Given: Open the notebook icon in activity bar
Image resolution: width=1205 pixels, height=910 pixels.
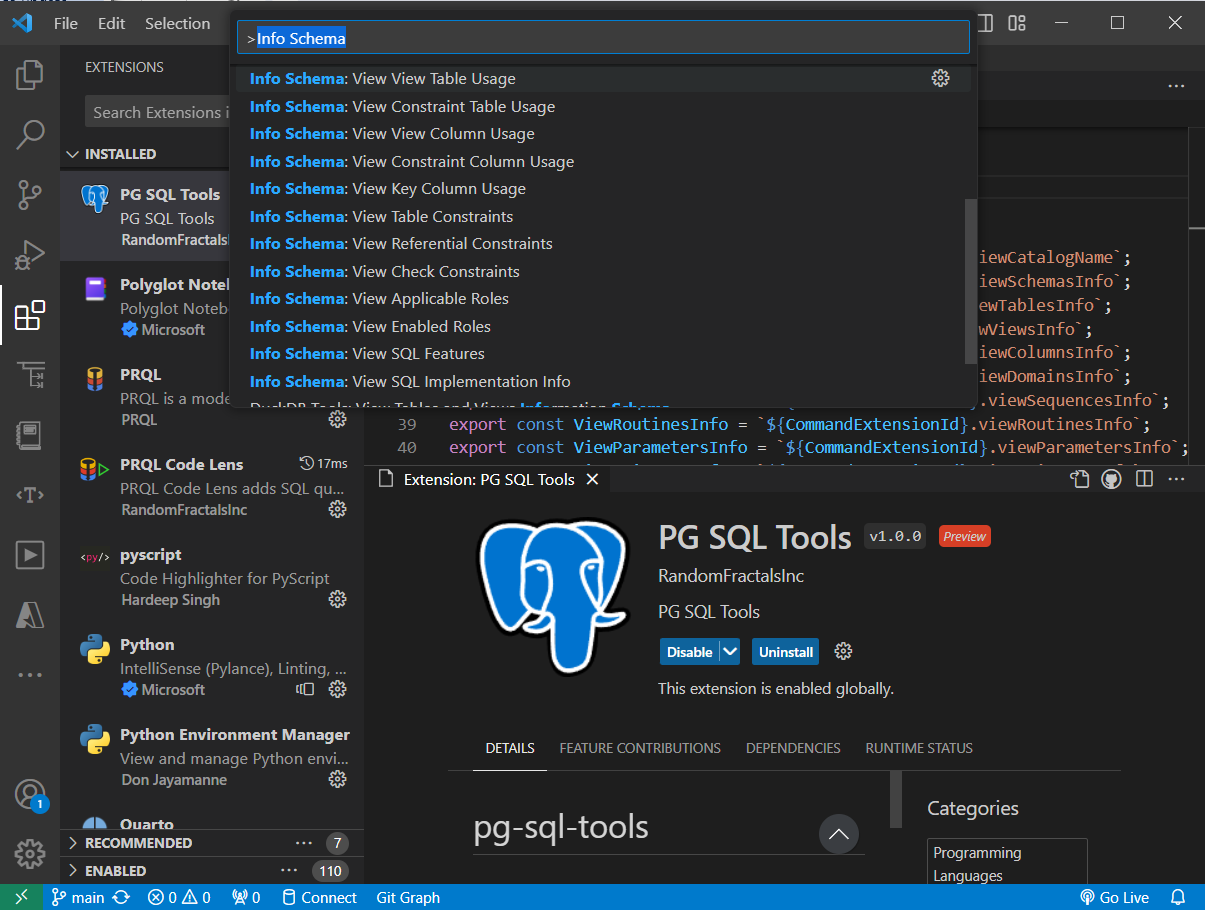Looking at the screenshot, I should click(x=30, y=435).
